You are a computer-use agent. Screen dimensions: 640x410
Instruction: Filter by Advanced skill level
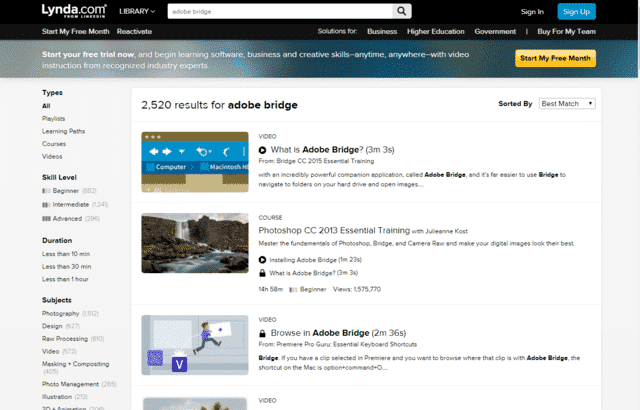(67, 219)
